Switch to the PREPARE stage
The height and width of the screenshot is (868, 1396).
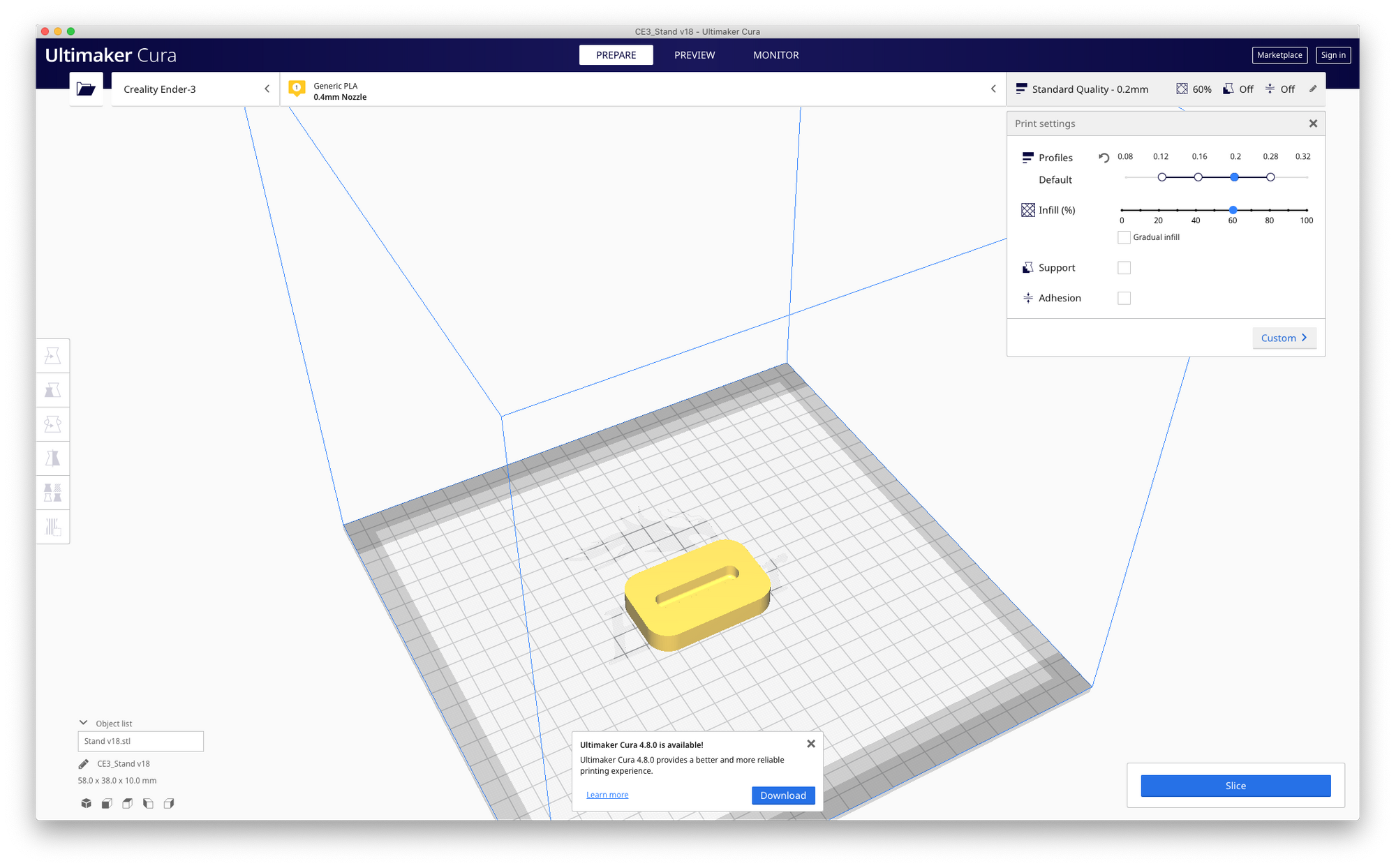tap(616, 54)
